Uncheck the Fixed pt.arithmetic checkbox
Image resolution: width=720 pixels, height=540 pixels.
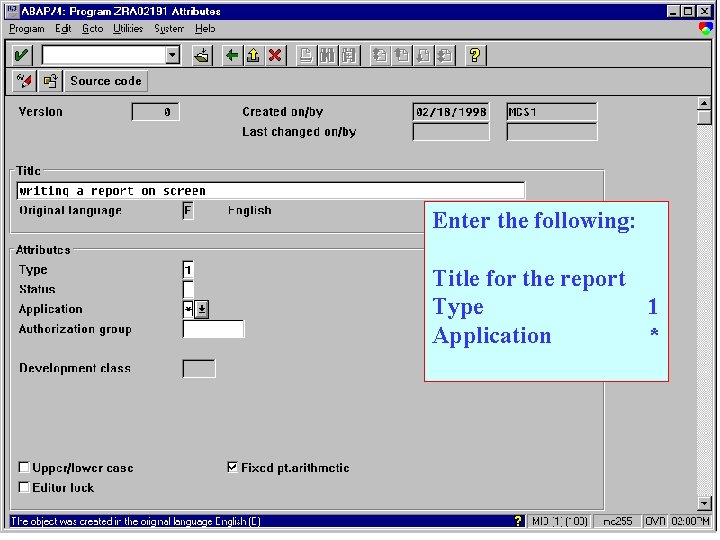(233, 467)
